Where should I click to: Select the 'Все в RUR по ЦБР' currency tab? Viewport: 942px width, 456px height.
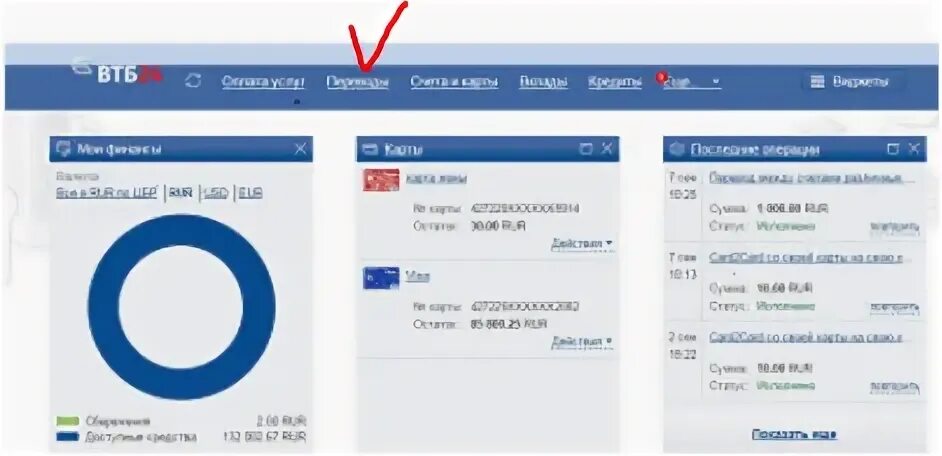[106, 193]
